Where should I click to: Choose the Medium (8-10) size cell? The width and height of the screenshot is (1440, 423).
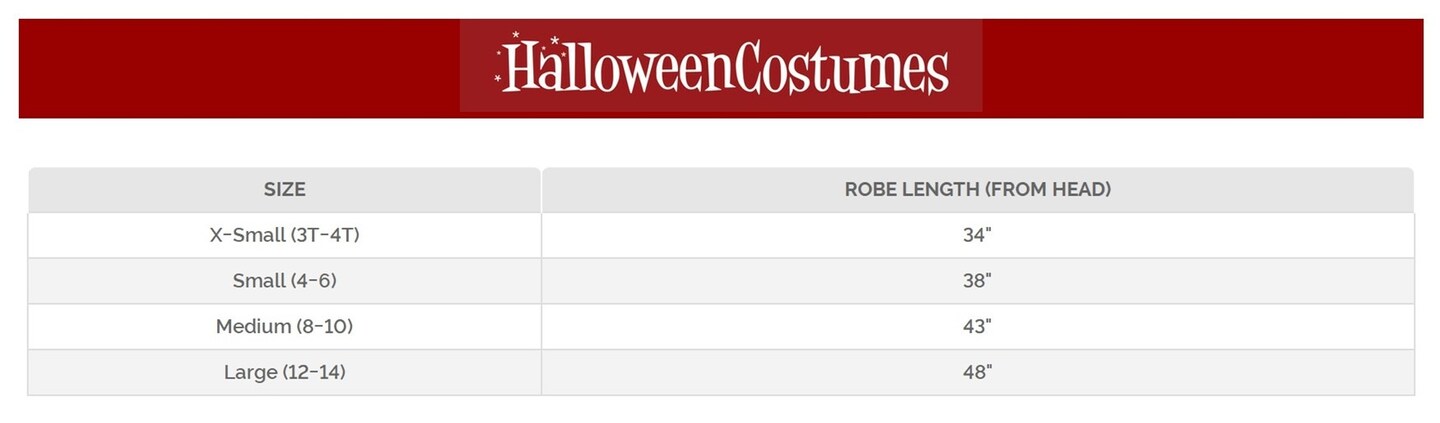coord(285,327)
